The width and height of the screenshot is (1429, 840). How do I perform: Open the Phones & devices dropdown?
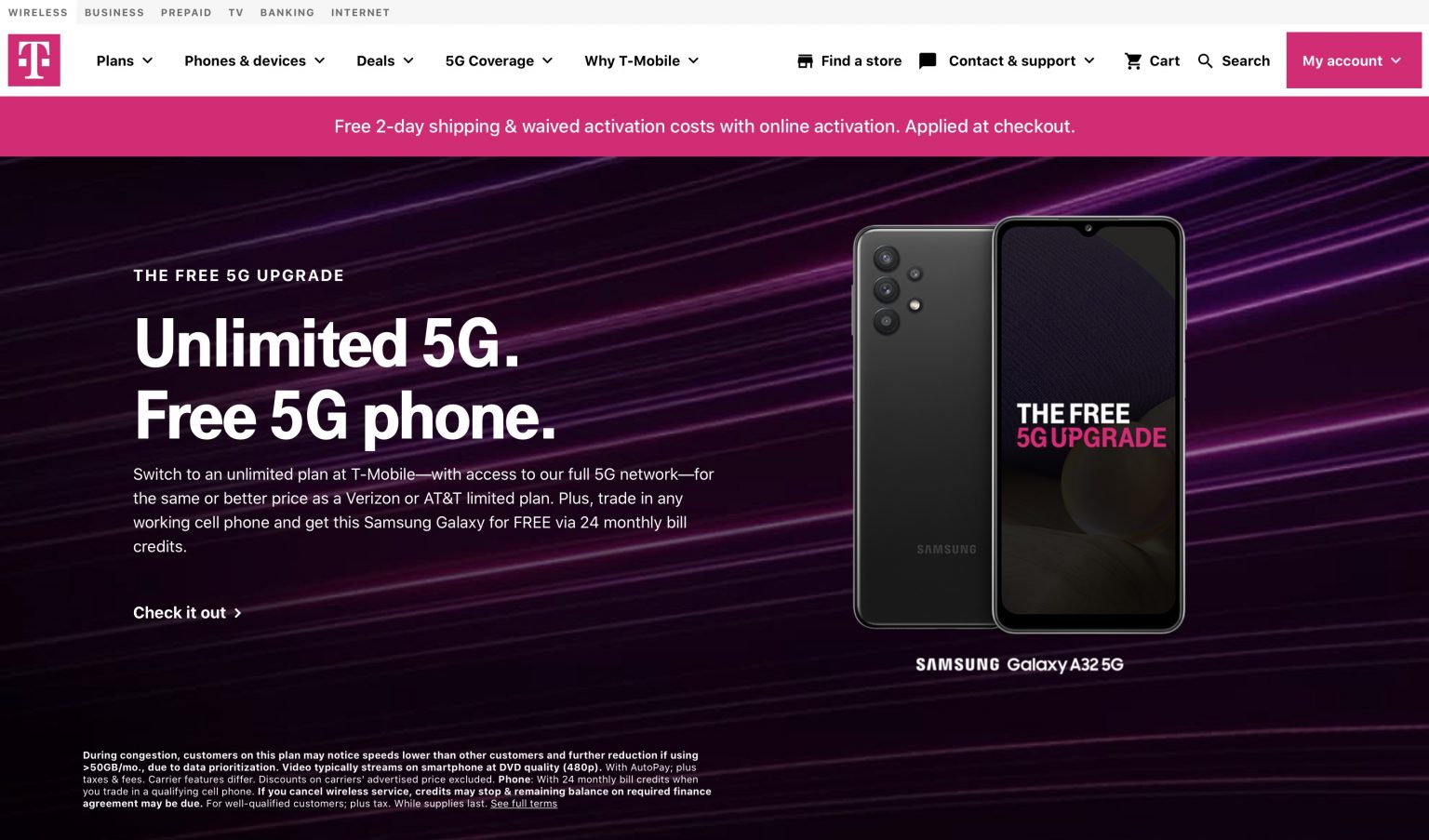[x=255, y=60]
